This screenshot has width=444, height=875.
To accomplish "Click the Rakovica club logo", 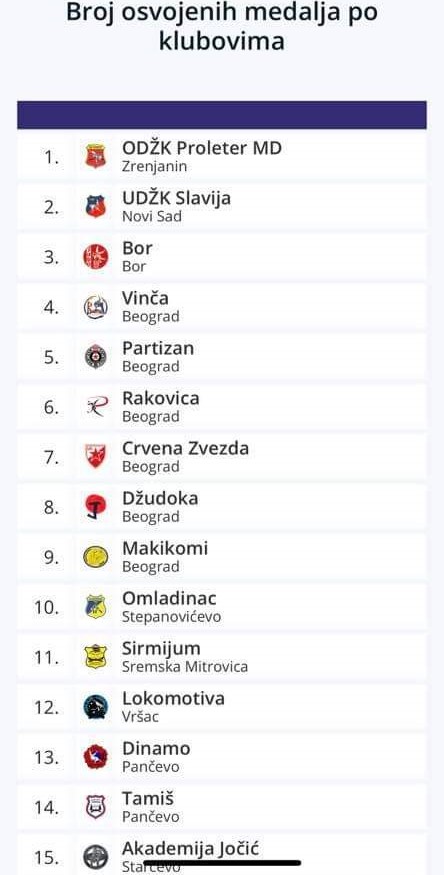I will [95, 407].
